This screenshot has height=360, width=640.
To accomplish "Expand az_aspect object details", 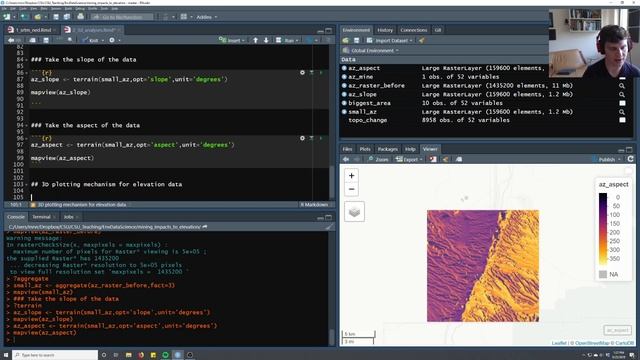I will (344, 68).
